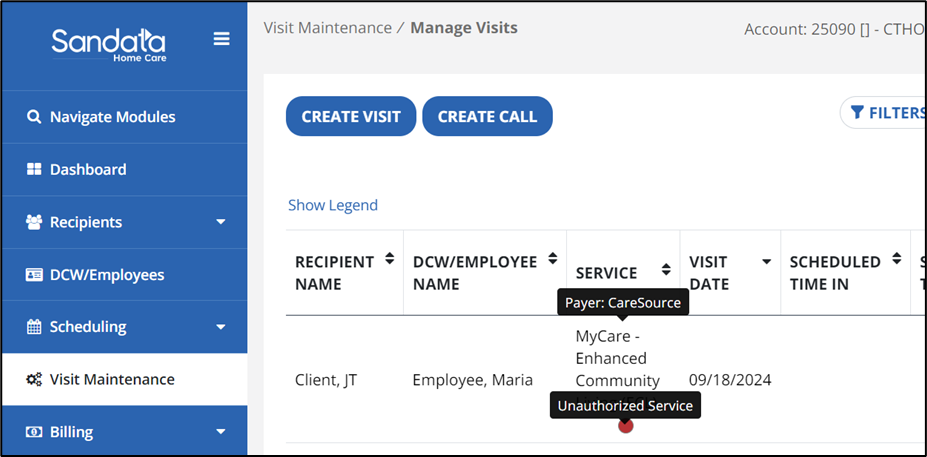The height and width of the screenshot is (457, 927).
Task: Open Visit Maintenance in the sidebar
Action: pyautogui.click(x=112, y=380)
